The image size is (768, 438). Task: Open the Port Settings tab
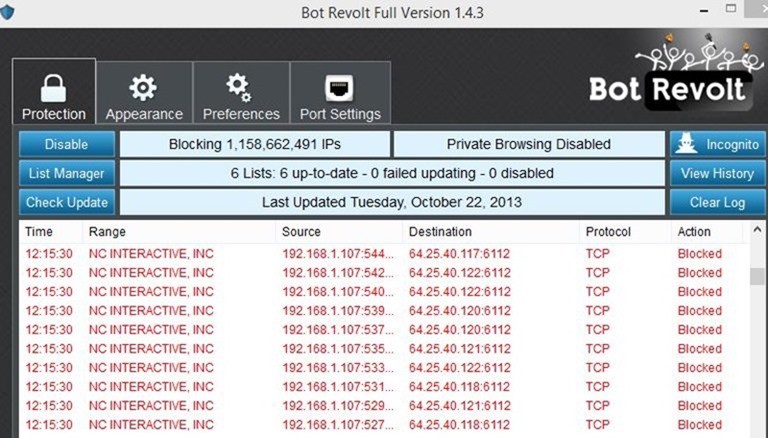click(340, 92)
